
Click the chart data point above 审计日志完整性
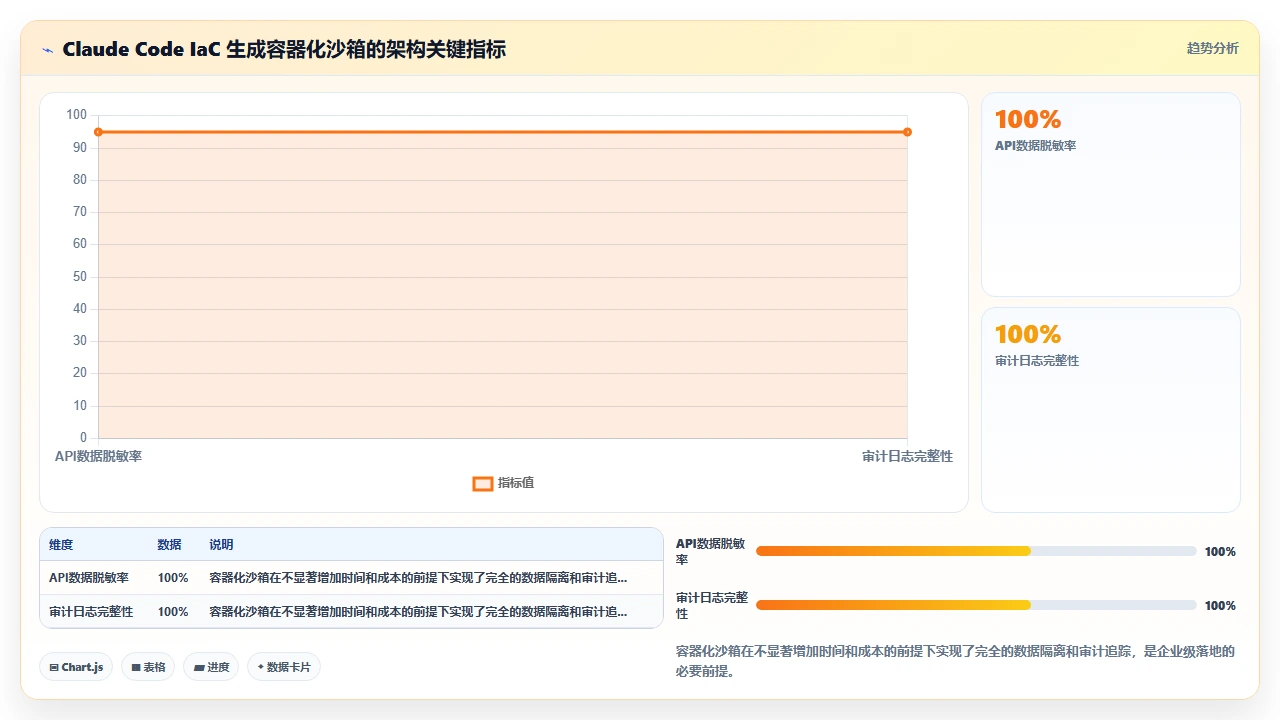point(907,132)
